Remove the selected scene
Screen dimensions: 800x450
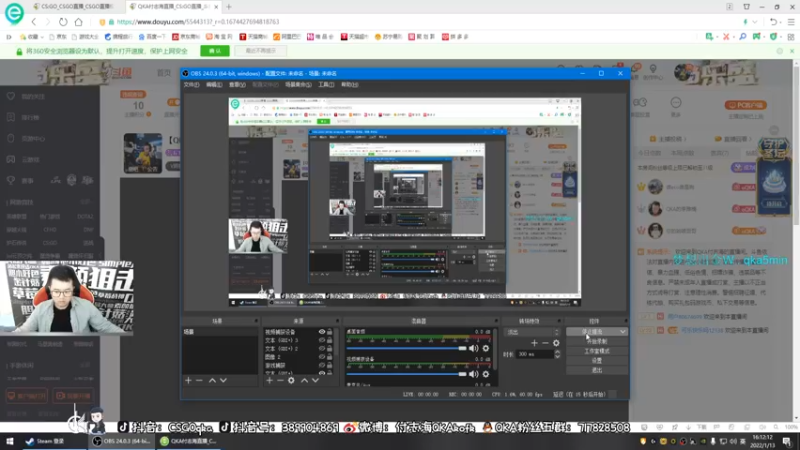pos(199,381)
